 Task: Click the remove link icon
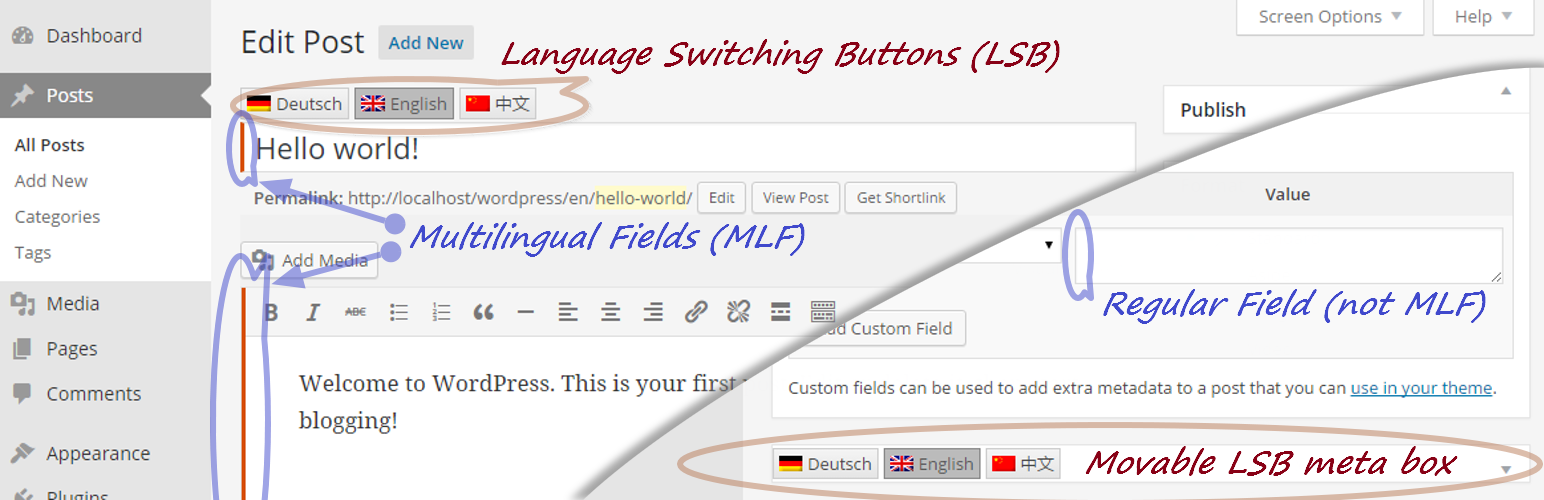[x=738, y=313]
